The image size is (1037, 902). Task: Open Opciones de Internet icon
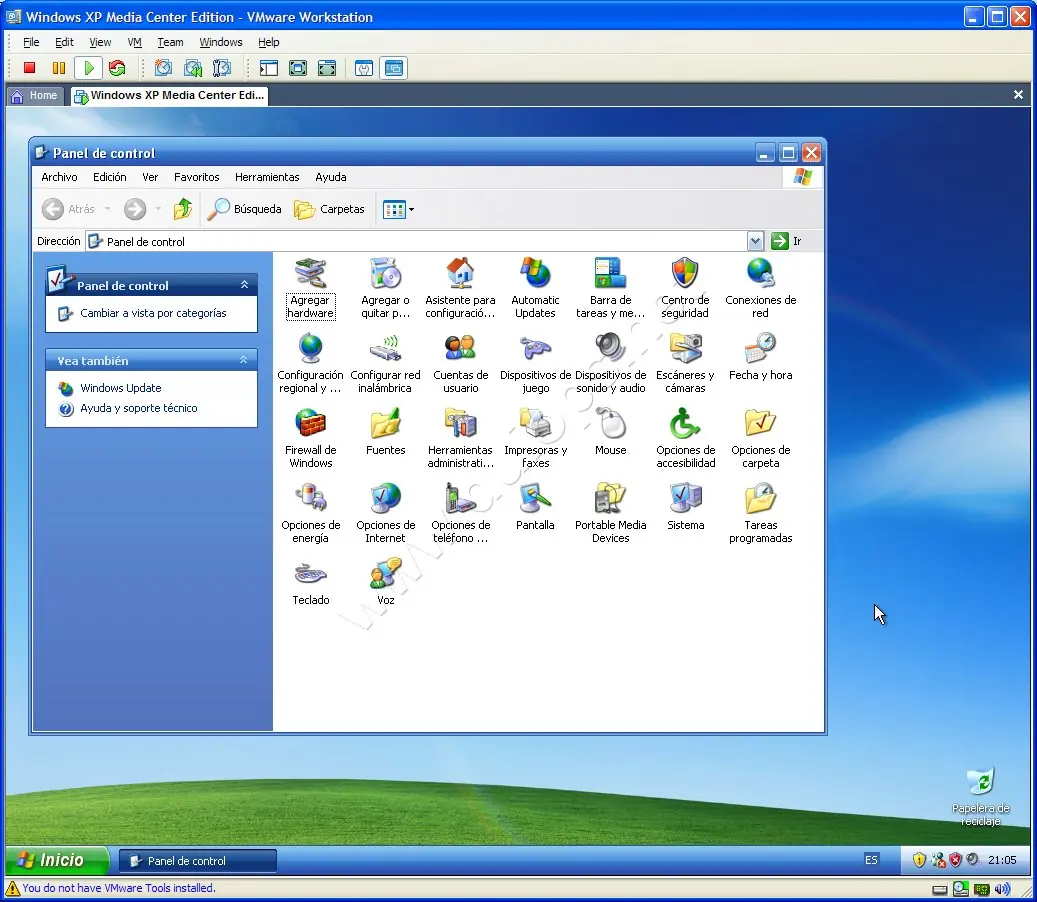point(385,499)
